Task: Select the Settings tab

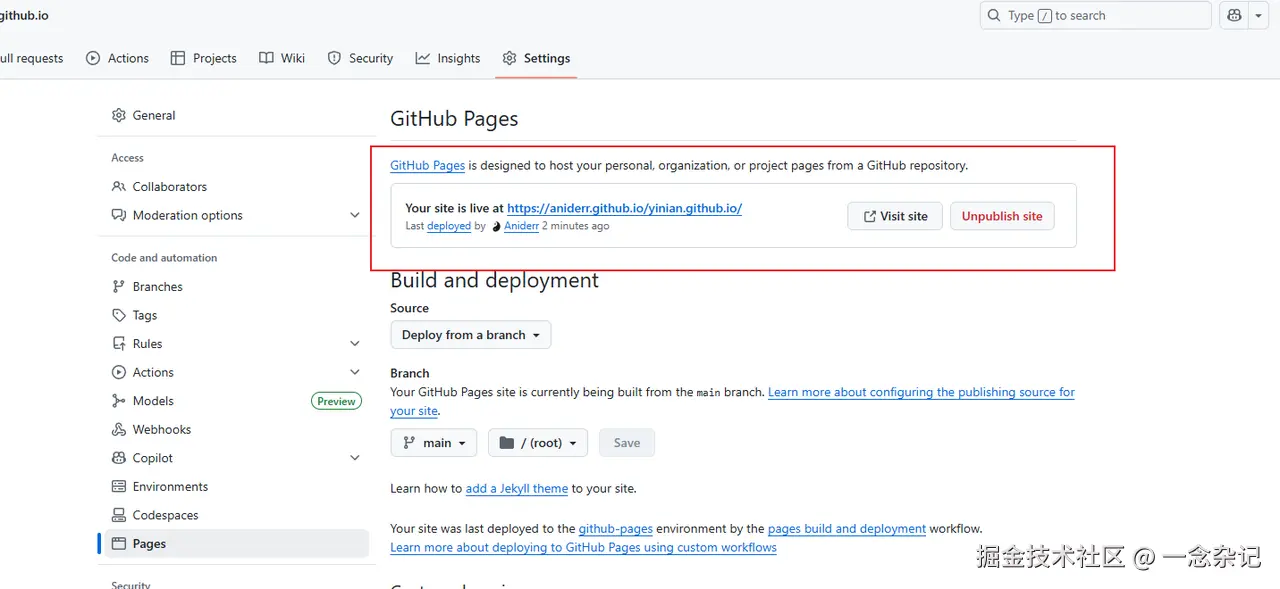Action: click(537, 58)
